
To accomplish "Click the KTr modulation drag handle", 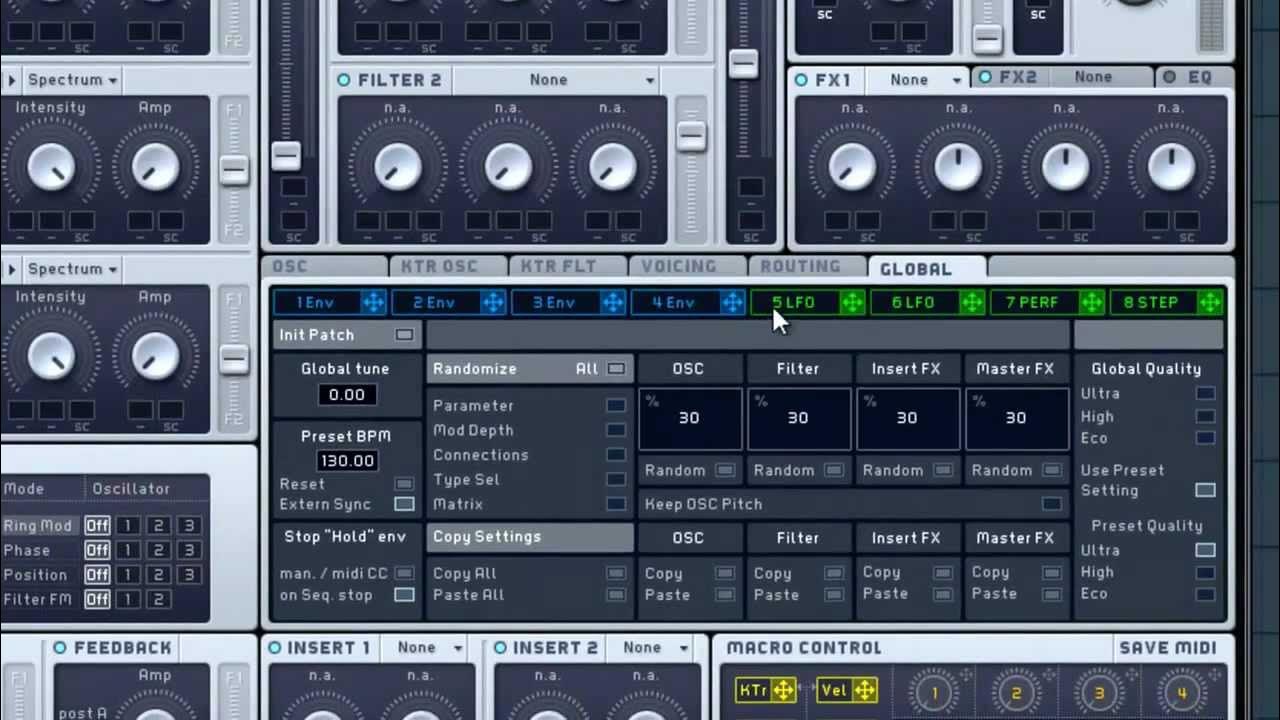I will click(784, 689).
